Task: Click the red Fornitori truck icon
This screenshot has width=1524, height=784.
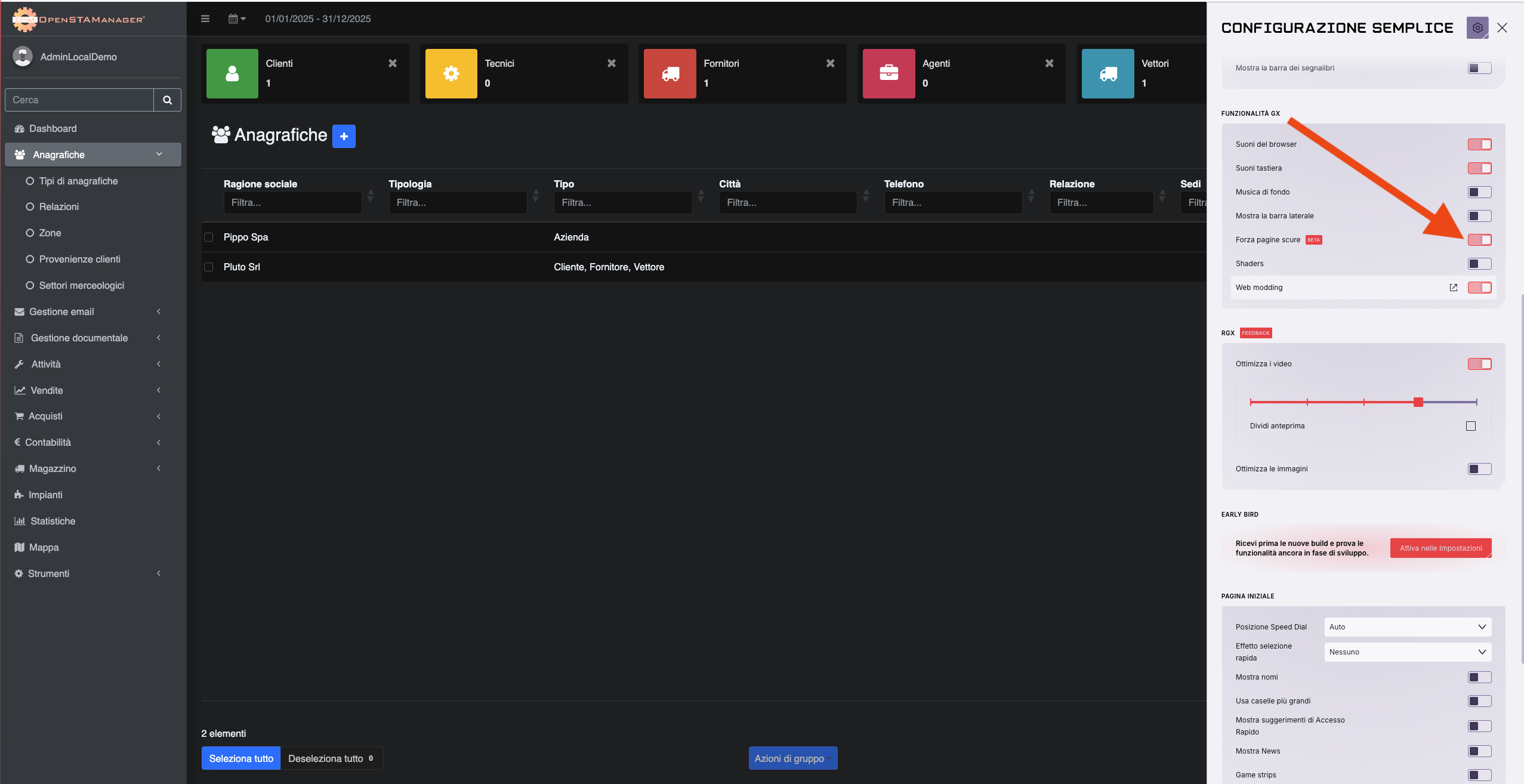Action: (x=670, y=73)
